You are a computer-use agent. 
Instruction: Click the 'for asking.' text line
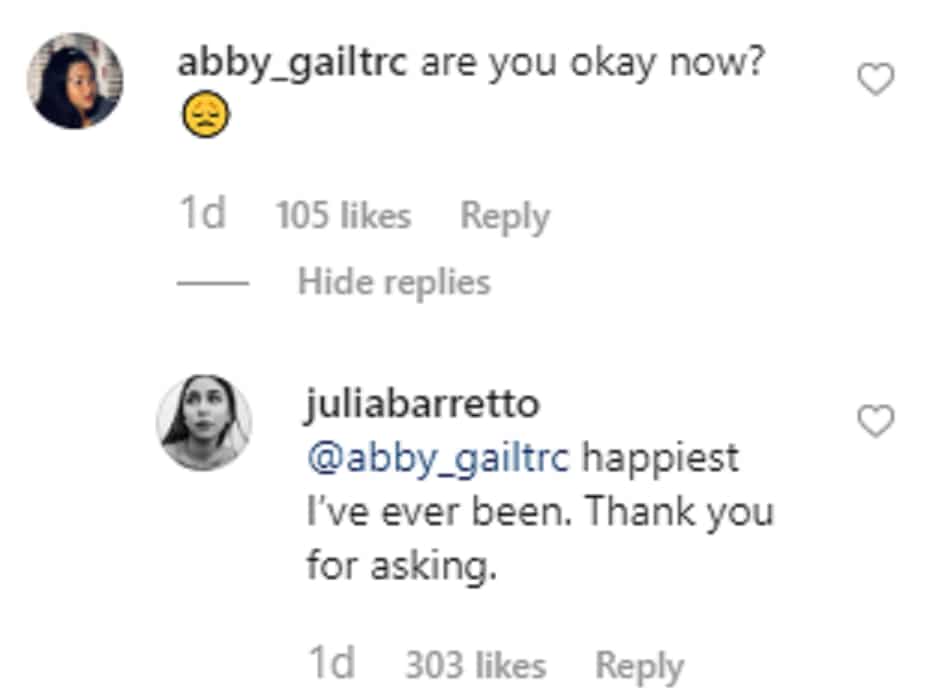pos(402,565)
